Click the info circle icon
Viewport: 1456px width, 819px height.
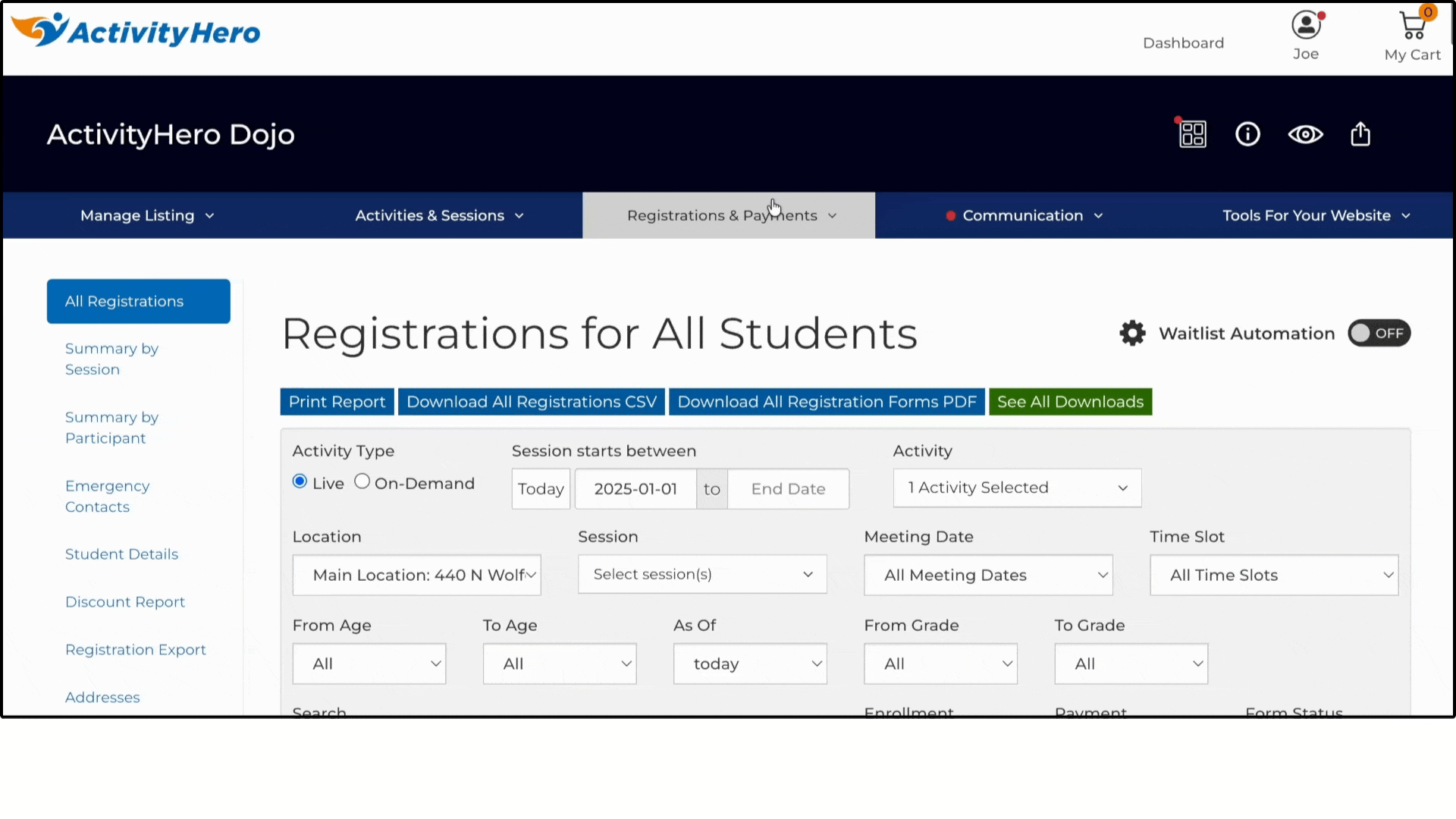coord(1247,134)
